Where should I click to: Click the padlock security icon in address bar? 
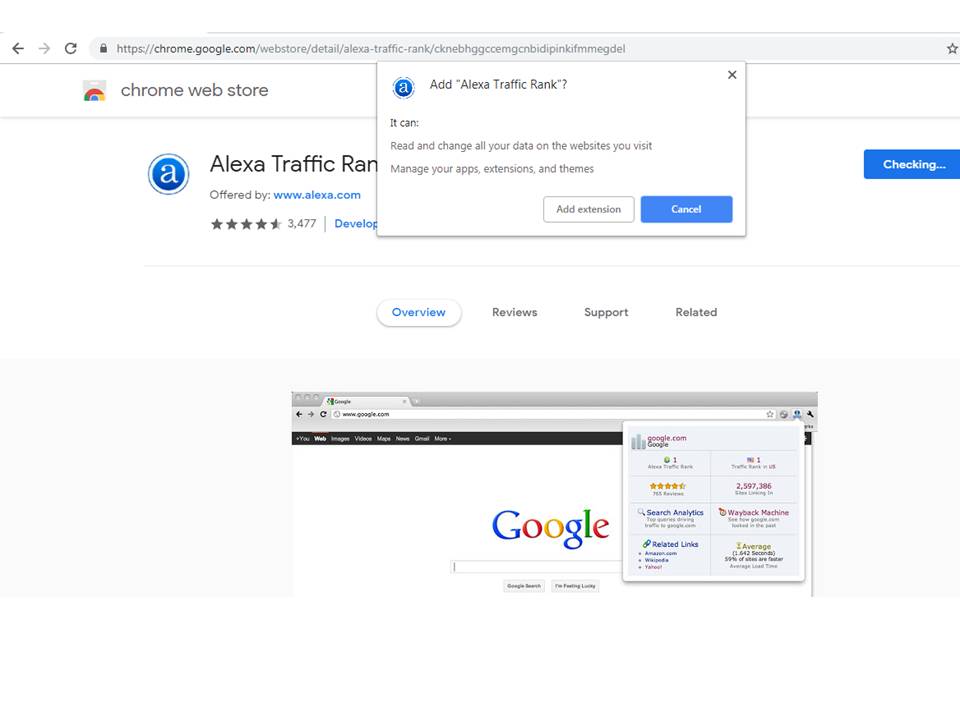pos(103,48)
